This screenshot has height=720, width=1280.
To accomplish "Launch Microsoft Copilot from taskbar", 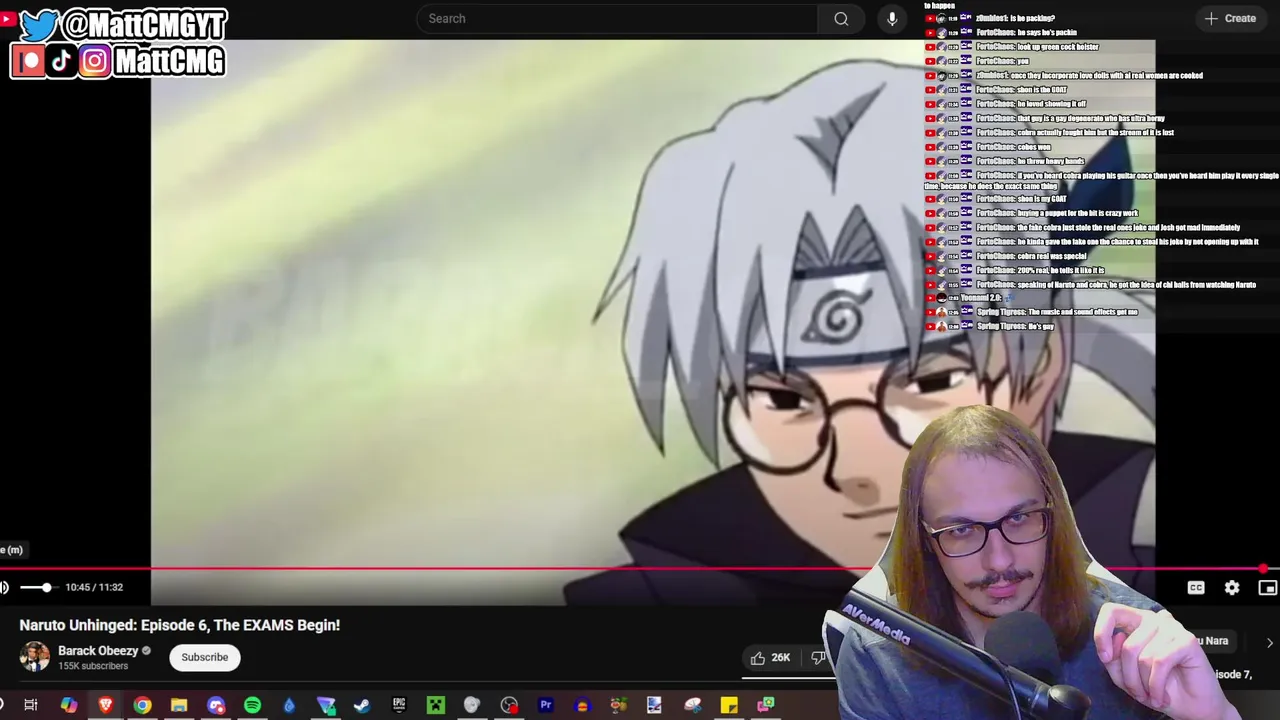I will pos(68,705).
